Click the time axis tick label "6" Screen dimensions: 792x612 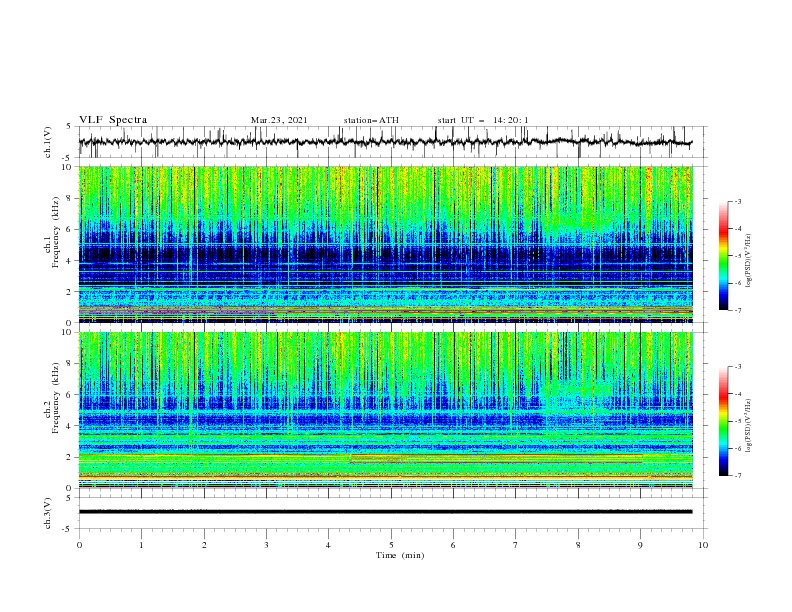point(453,545)
